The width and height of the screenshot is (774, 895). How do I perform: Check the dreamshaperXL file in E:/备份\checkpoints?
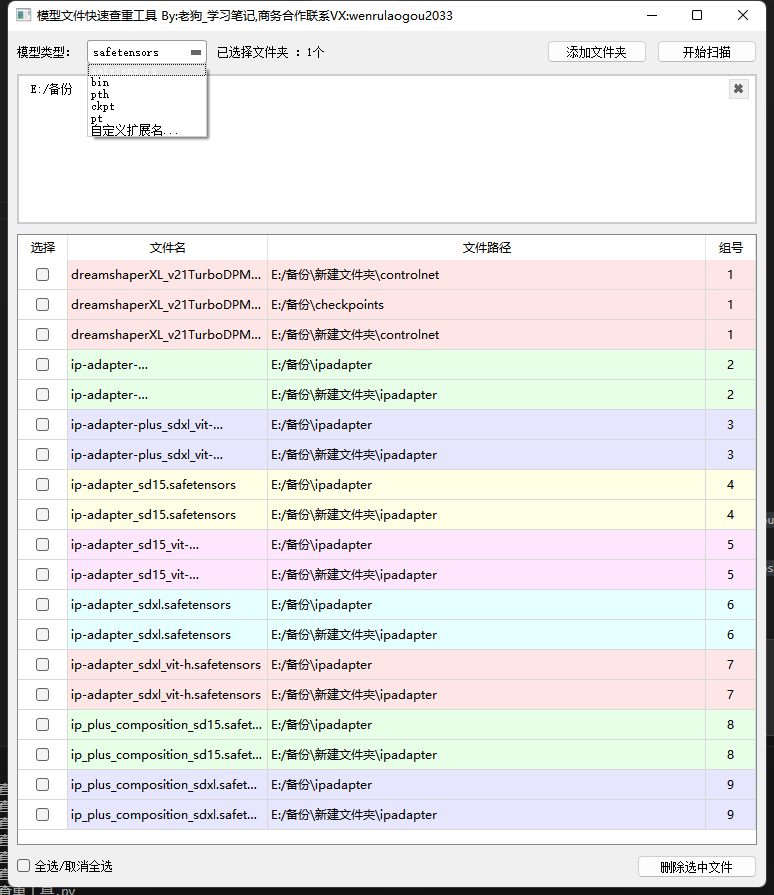[x=42, y=305]
